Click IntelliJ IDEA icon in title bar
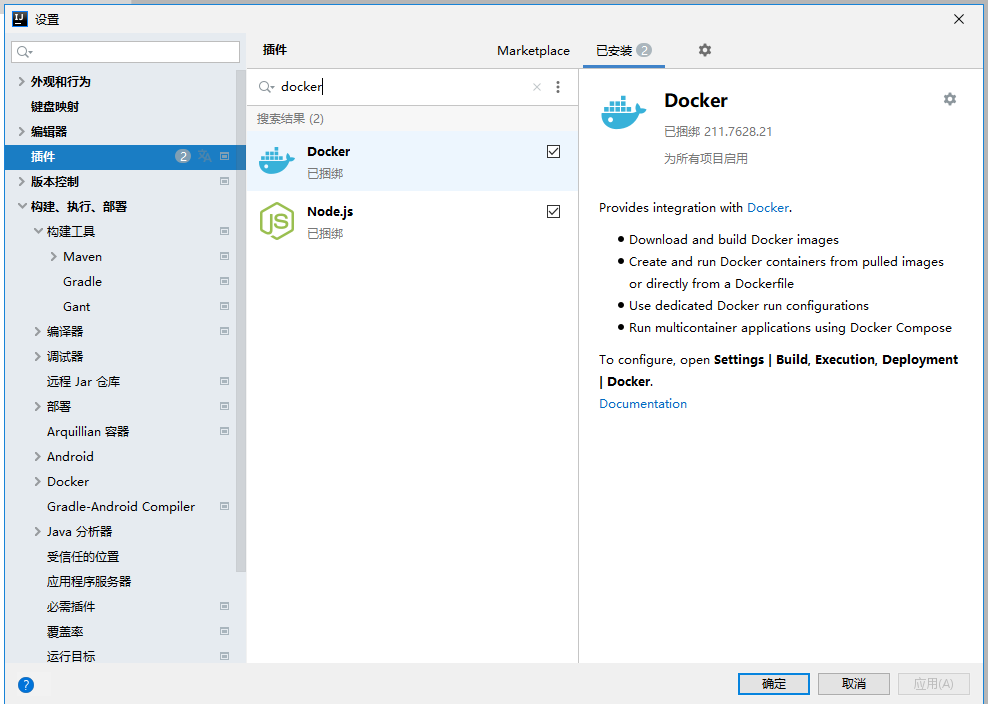Viewport: 988px width, 704px height. pyautogui.click(x=20, y=19)
